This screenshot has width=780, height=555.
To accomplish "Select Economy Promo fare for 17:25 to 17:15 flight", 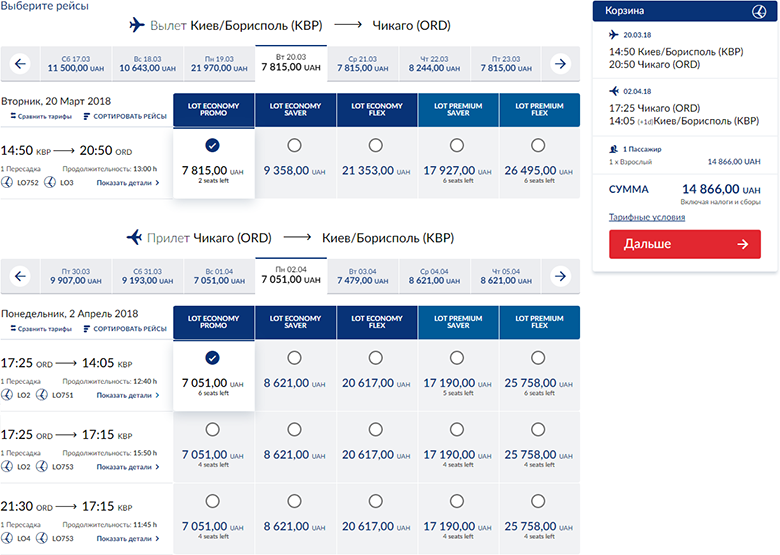I will tap(212, 429).
